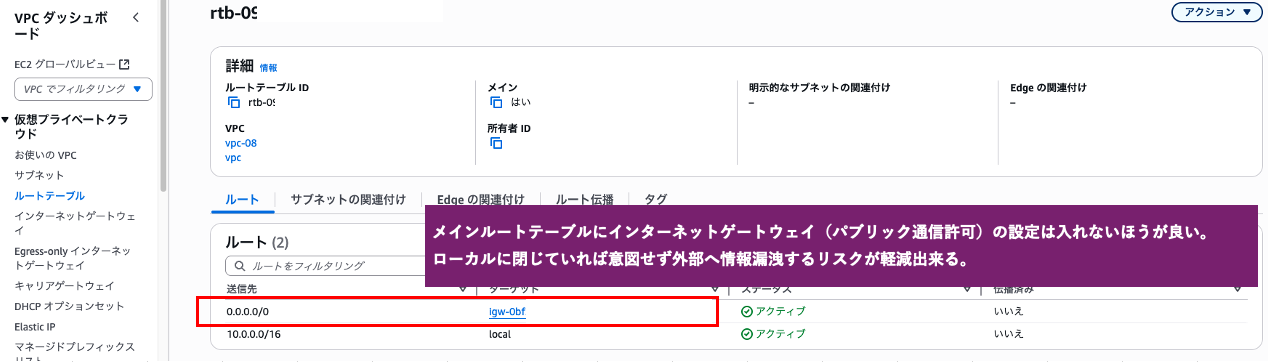Open the igw-0bf target link

[507, 311]
